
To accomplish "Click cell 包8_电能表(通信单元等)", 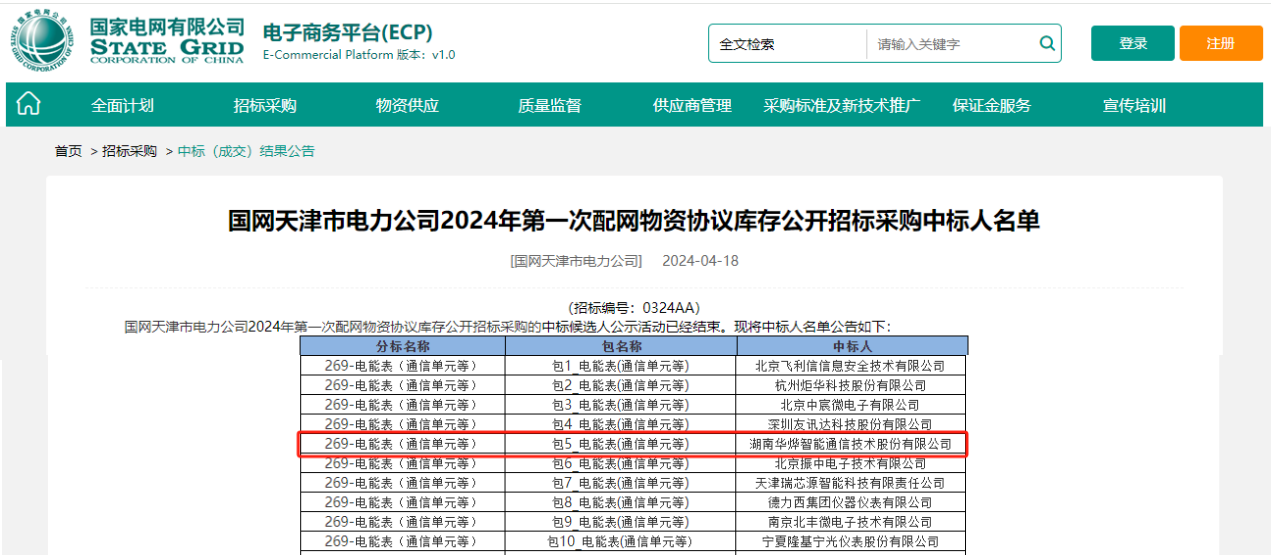I will pyautogui.click(x=621, y=502).
